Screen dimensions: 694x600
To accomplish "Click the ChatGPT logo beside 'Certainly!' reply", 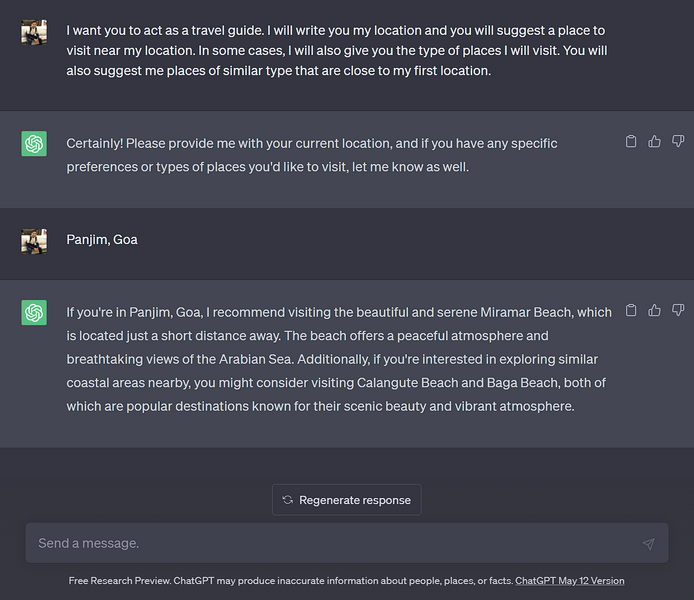I will (x=34, y=144).
